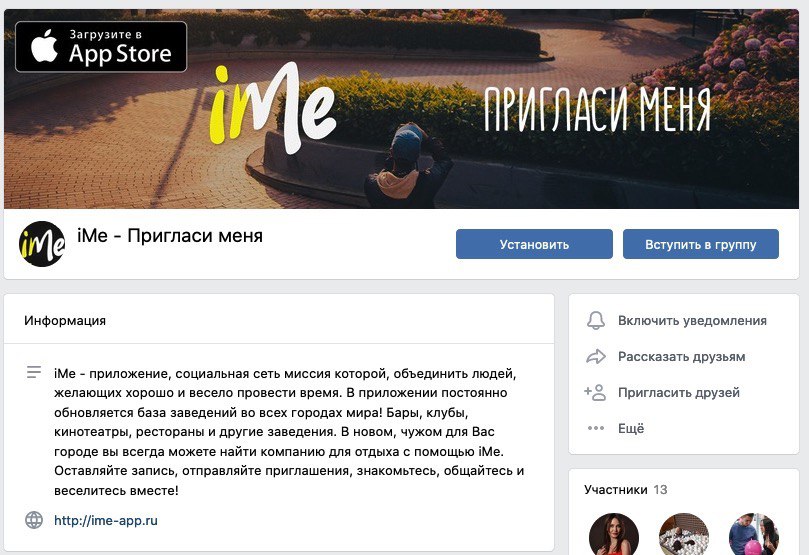This screenshot has width=809, height=555.
Task: Click the App Store download badge
Action: tap(101, 46)
